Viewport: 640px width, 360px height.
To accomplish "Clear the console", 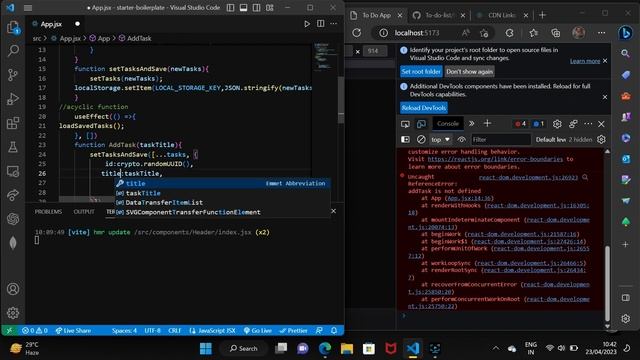I will [x=421, y=140].
